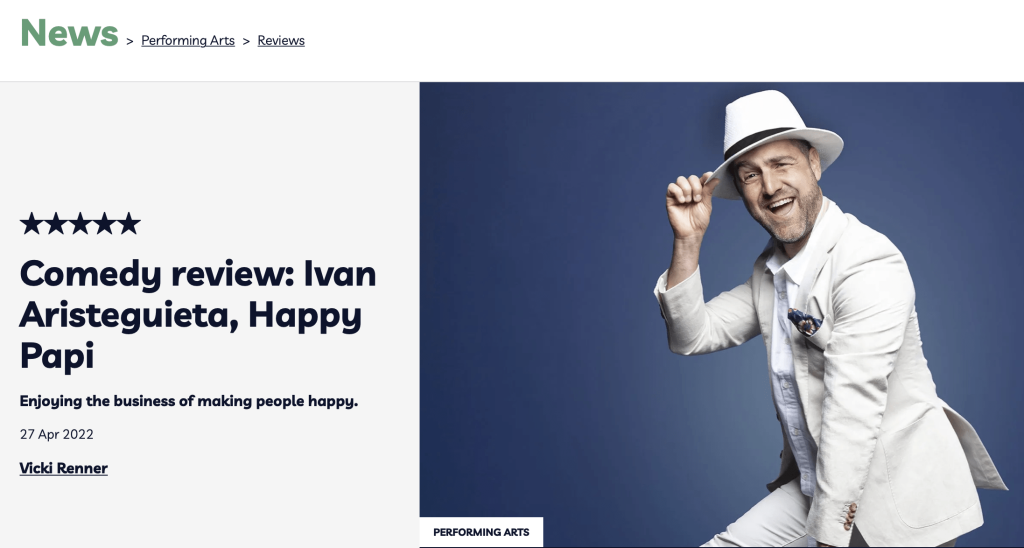Click the jacket sleeve cuff buttons
Screen dimensions: 1024x548
848,517
